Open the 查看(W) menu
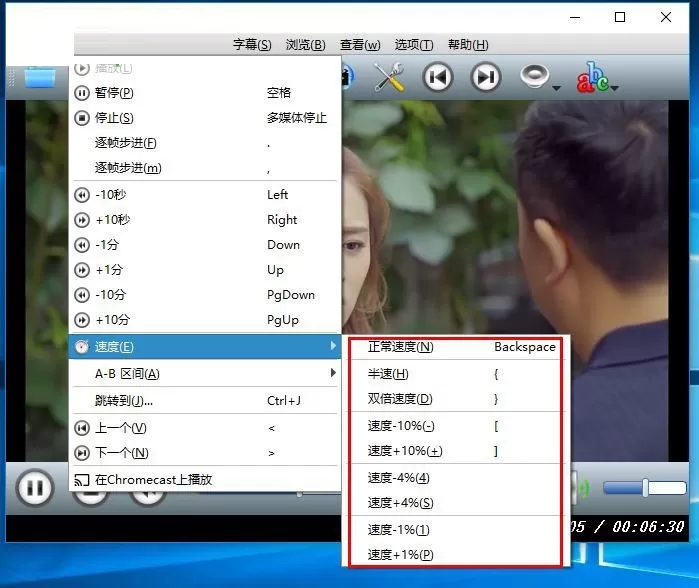The width and height of the screenshot is (699, 588). tap(360, 45)
